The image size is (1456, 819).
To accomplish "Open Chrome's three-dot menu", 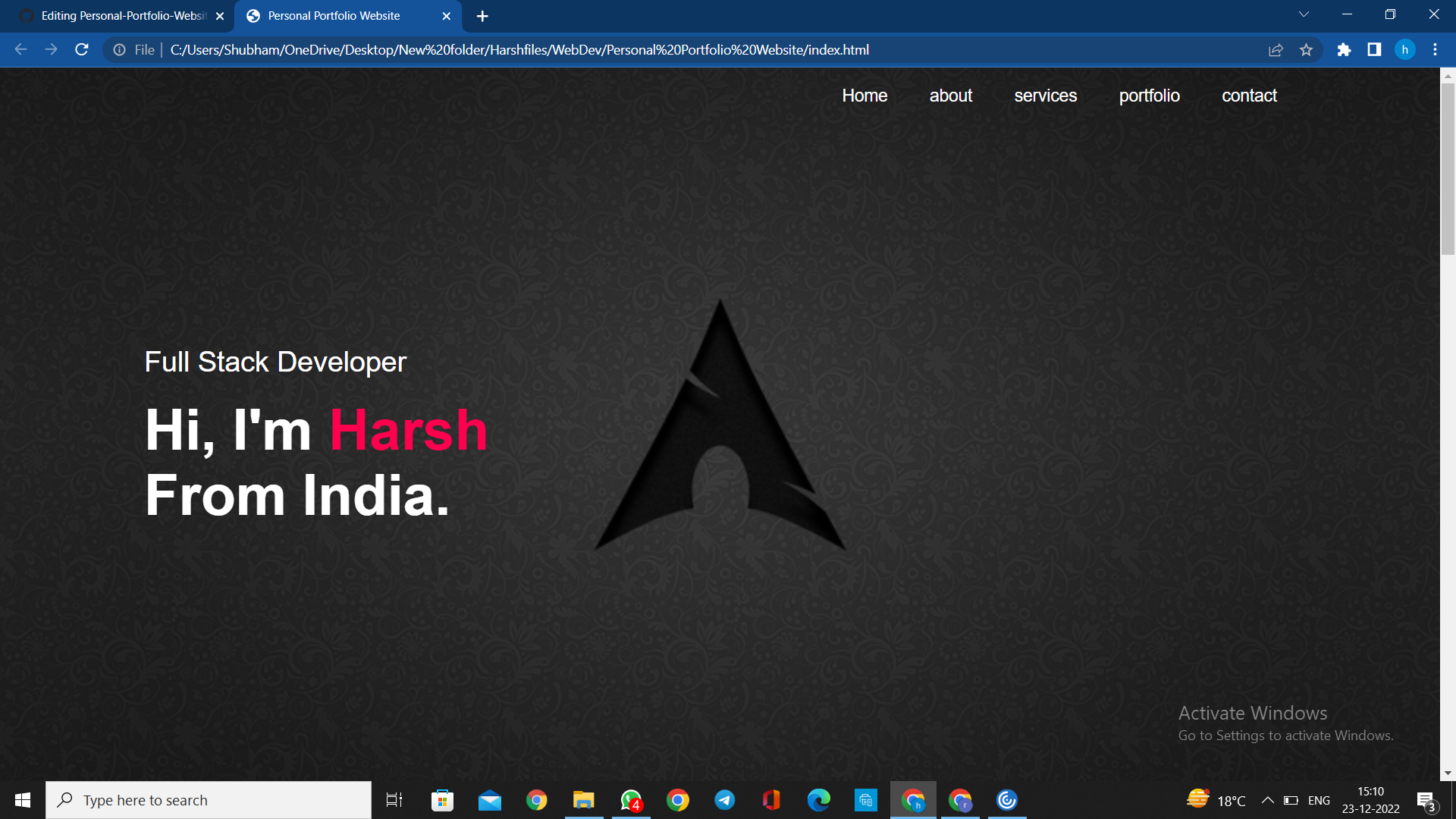I will pyautogui.click(x=1435, y=49).
